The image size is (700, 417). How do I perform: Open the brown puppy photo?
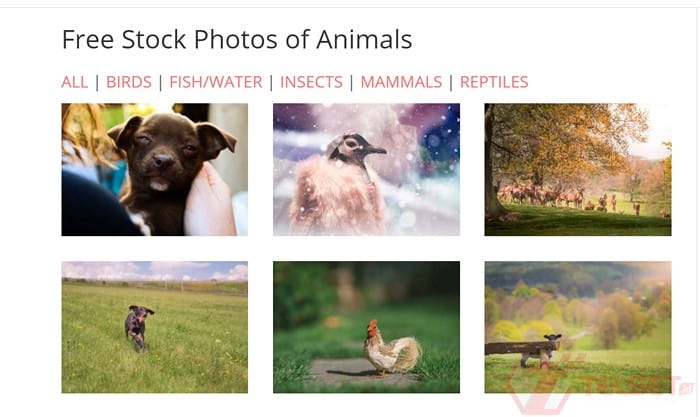coord(154,169)
